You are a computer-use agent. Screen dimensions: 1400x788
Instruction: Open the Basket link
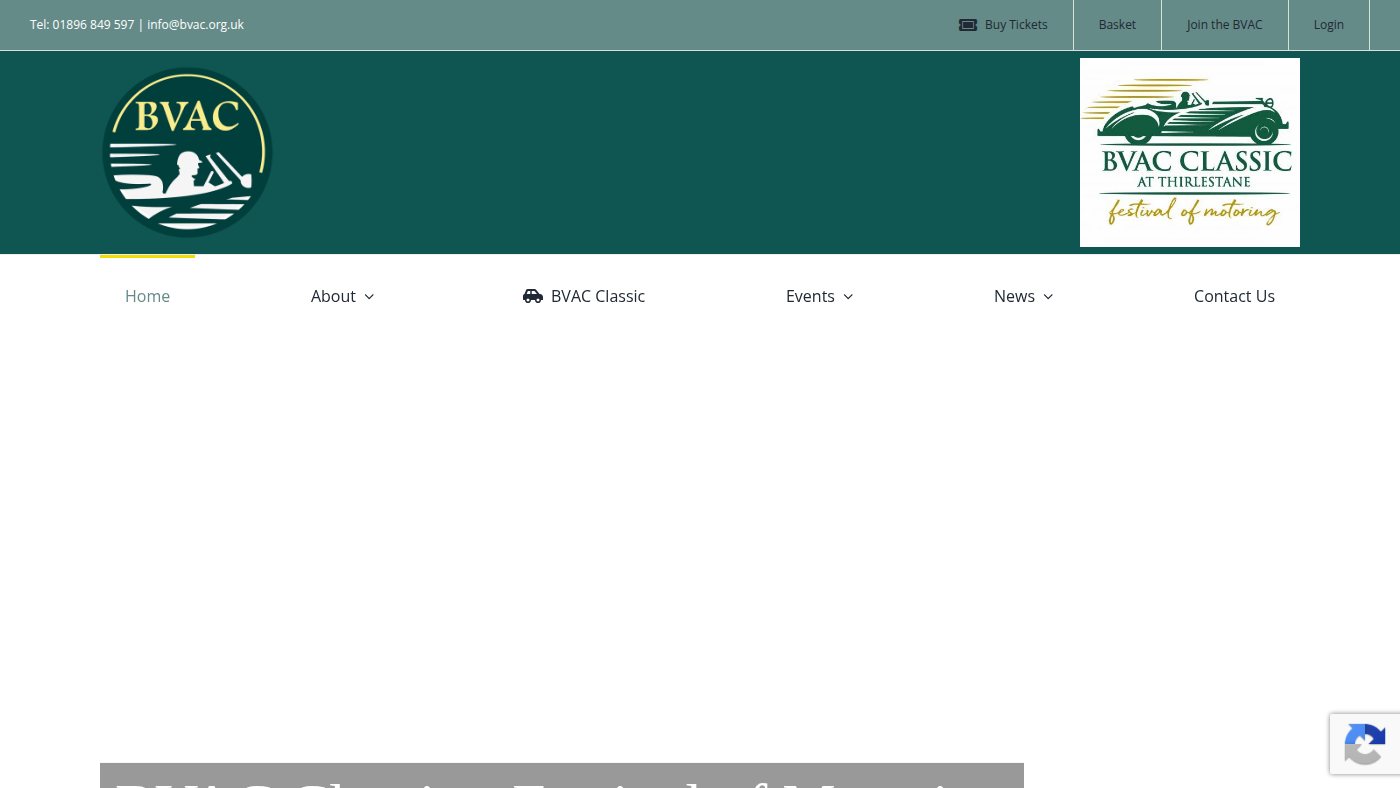[1117, 25]
